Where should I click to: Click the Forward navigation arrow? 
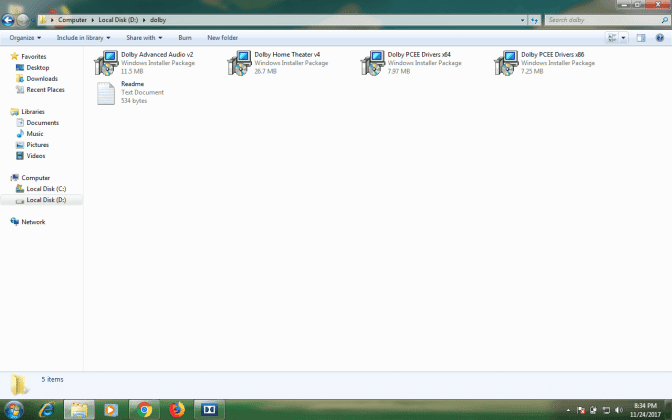[x=23, y=20]
